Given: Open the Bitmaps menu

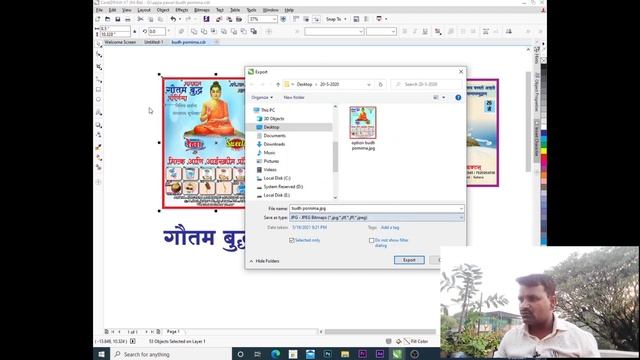Looking at the screenshot, I should click(x=202, y=10).
